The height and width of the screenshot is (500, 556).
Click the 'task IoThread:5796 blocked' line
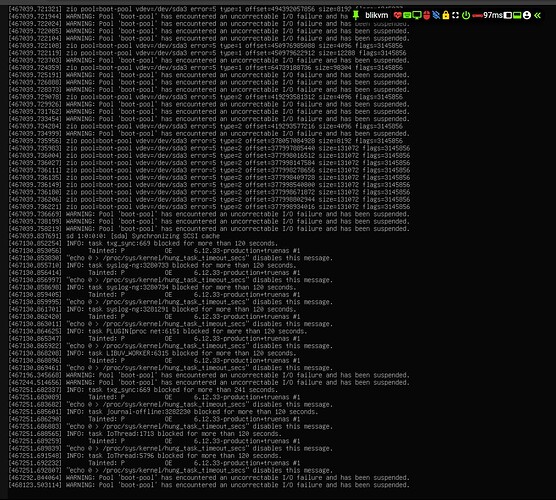click(145, 456)
